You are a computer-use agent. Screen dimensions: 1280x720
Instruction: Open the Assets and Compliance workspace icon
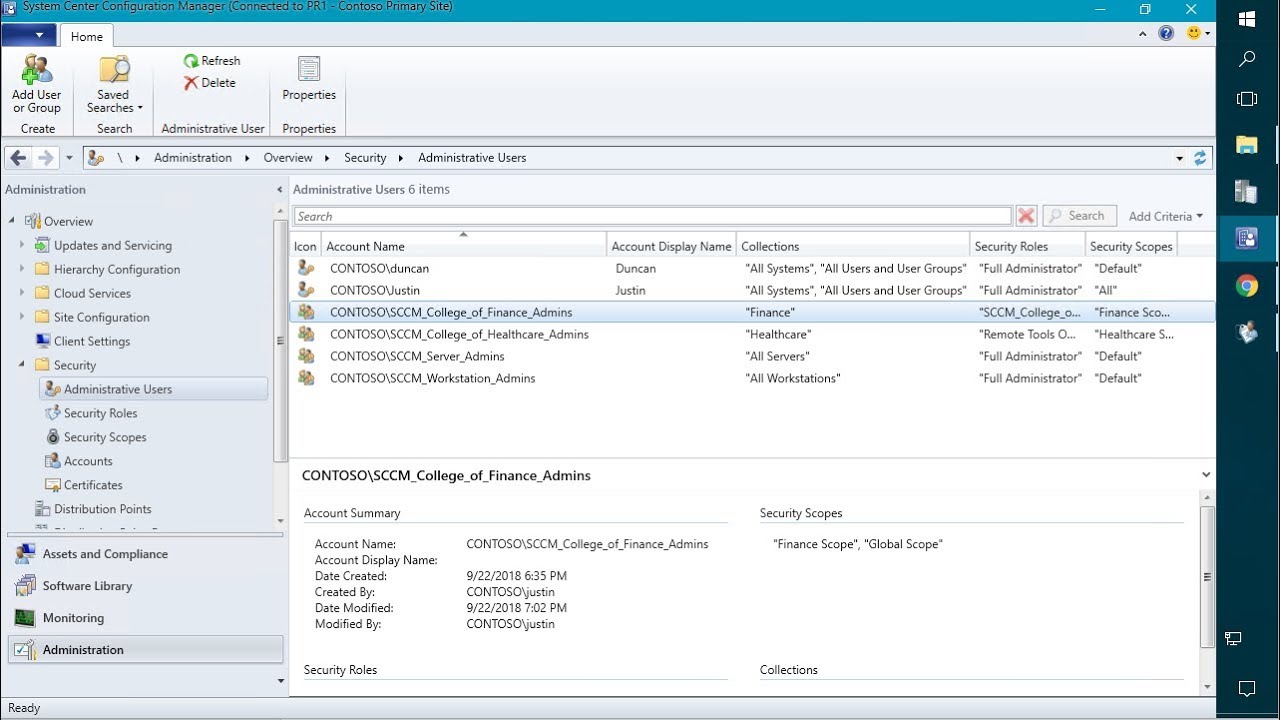[25, 555]
